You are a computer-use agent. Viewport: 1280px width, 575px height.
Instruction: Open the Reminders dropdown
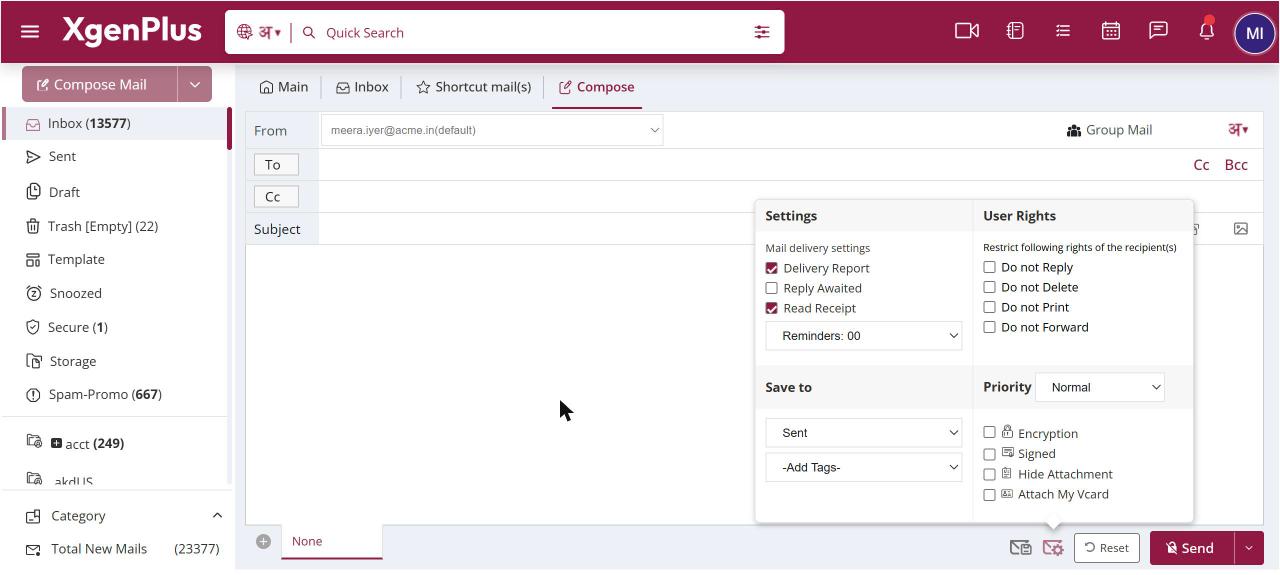tap(864, 336)
